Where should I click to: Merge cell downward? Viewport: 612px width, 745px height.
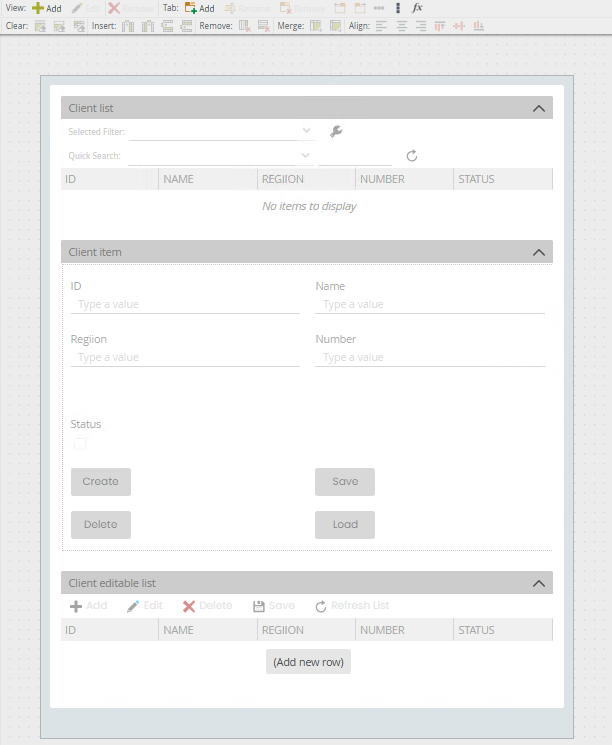(335, 26)
